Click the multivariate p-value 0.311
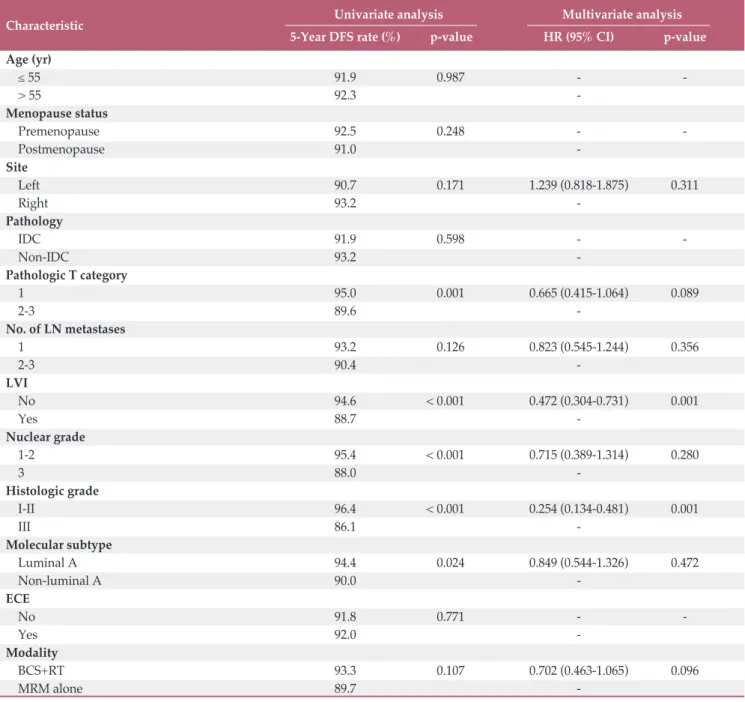The height and width of the screenshot is (702, 745). (685, 185)
